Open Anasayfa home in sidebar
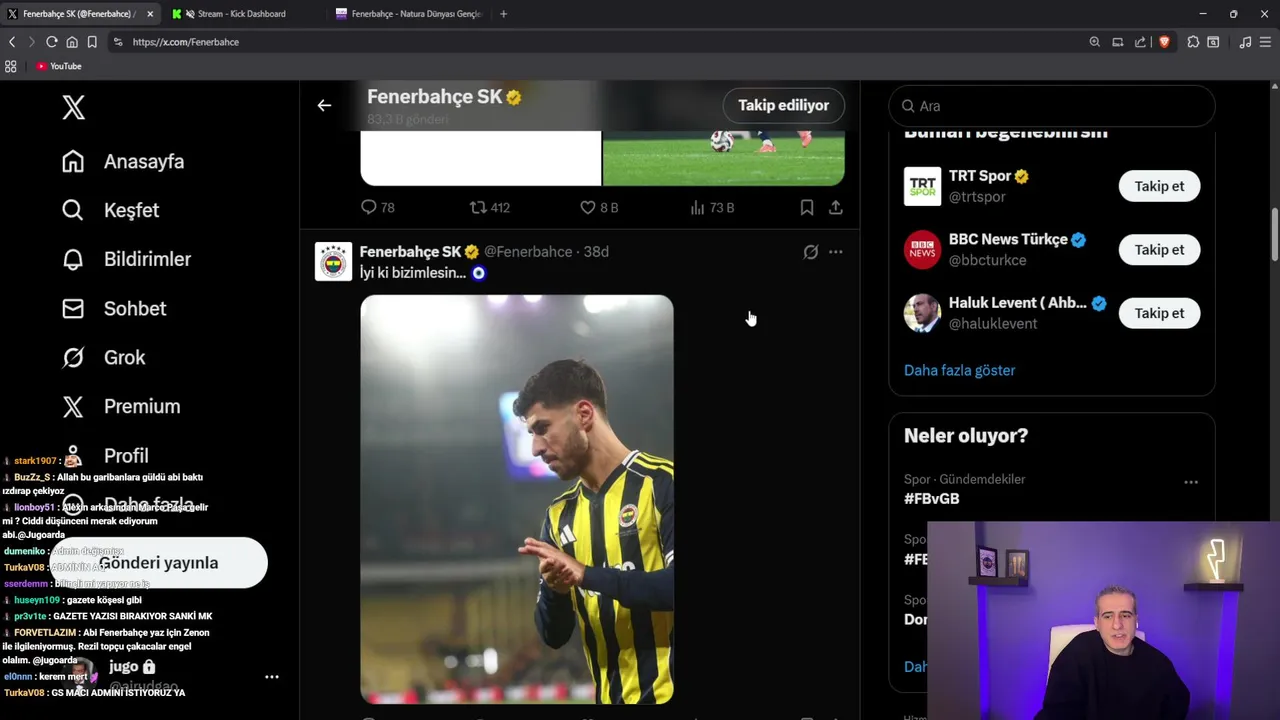1280x720 pixels. 123,161
